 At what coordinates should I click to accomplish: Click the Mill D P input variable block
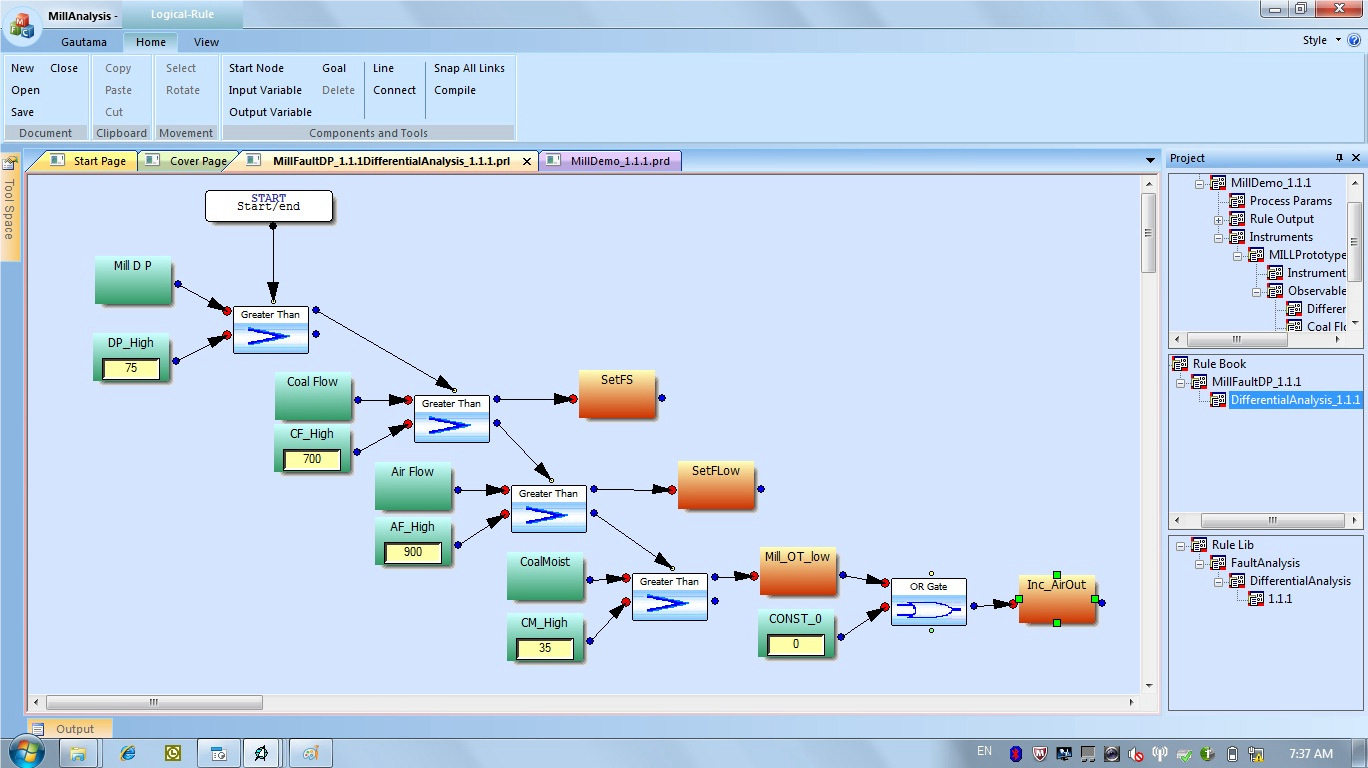[x=133, y=280]
